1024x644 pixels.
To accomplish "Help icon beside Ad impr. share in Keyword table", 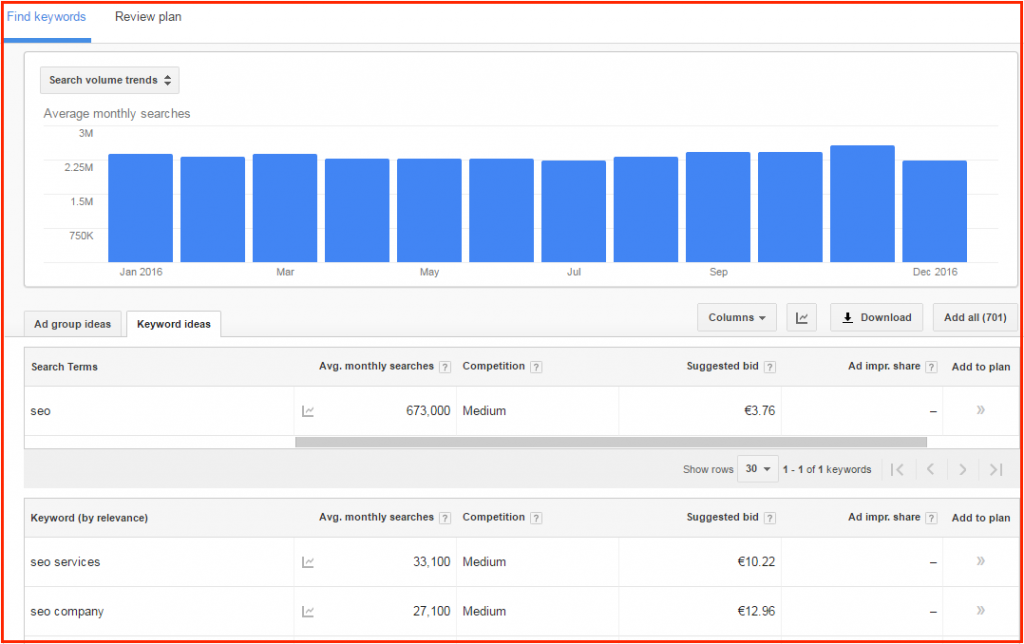I will click(x=931, y=518).
